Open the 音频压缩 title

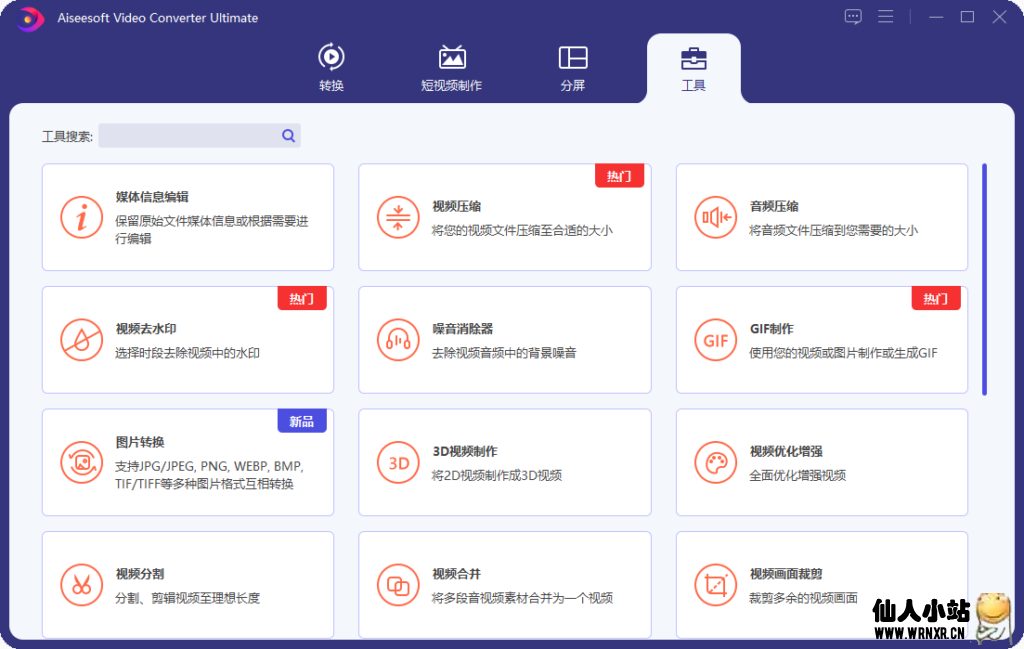[774, 206]
